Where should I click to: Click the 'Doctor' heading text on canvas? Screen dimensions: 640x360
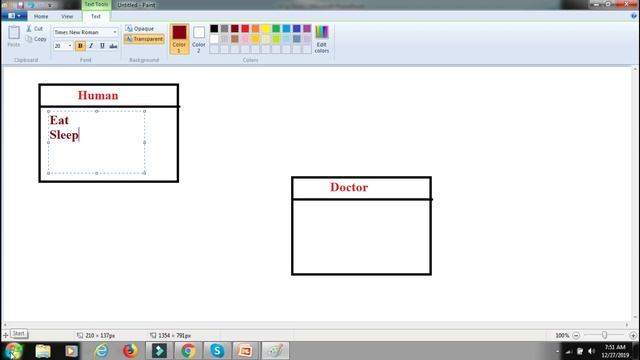tap(349, 187)
